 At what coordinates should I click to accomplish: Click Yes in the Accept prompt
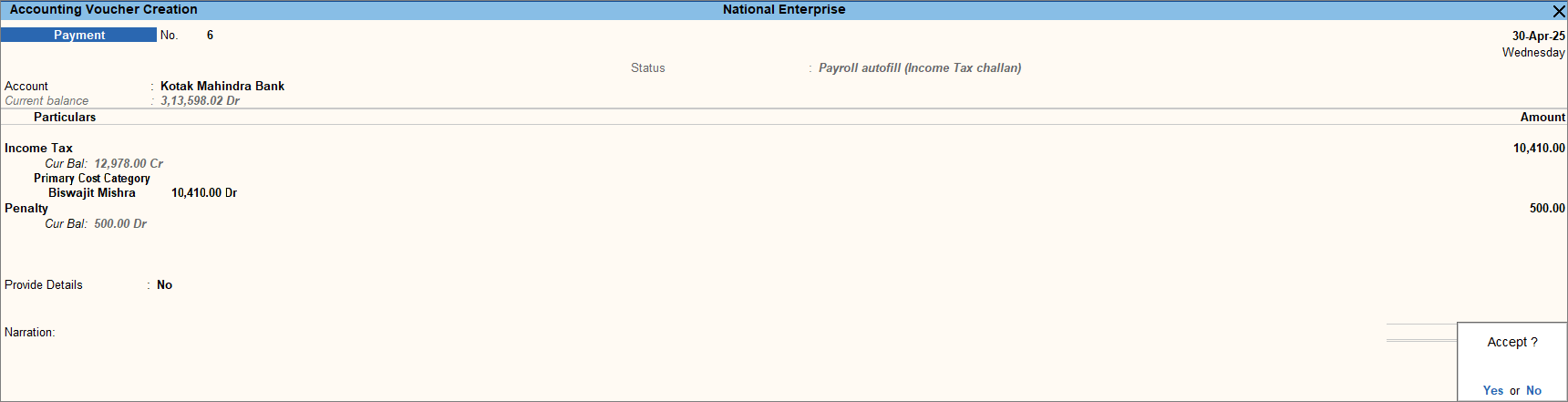[1492, 390]
